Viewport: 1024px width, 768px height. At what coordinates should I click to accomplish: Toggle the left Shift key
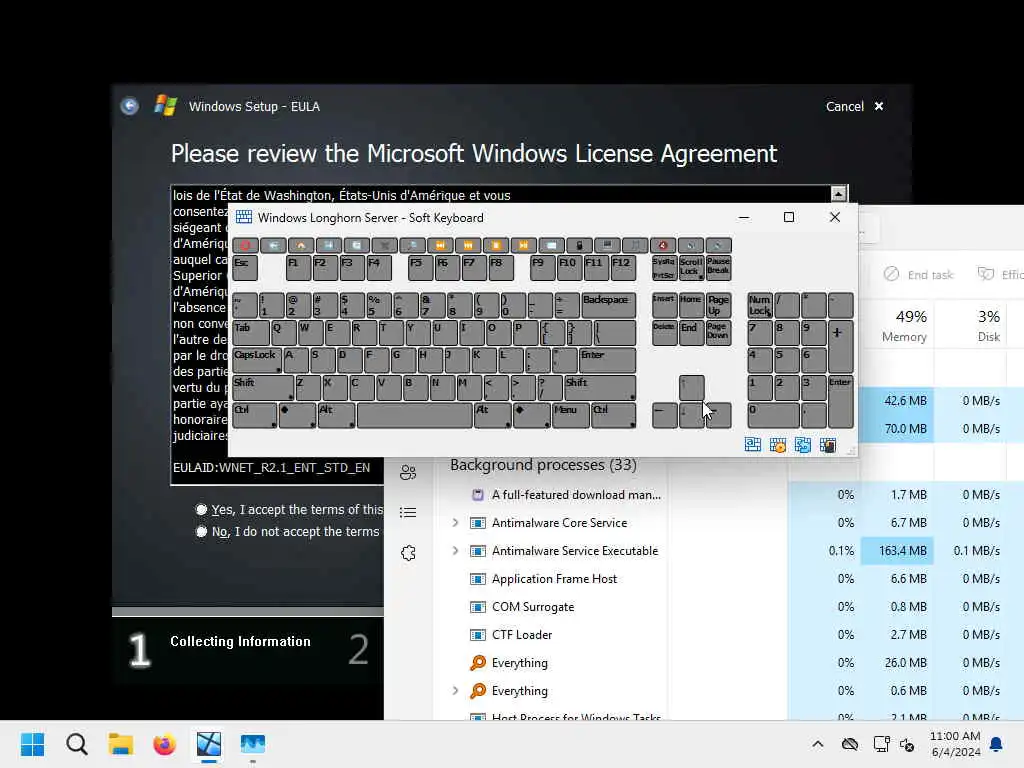pos(263,388)
